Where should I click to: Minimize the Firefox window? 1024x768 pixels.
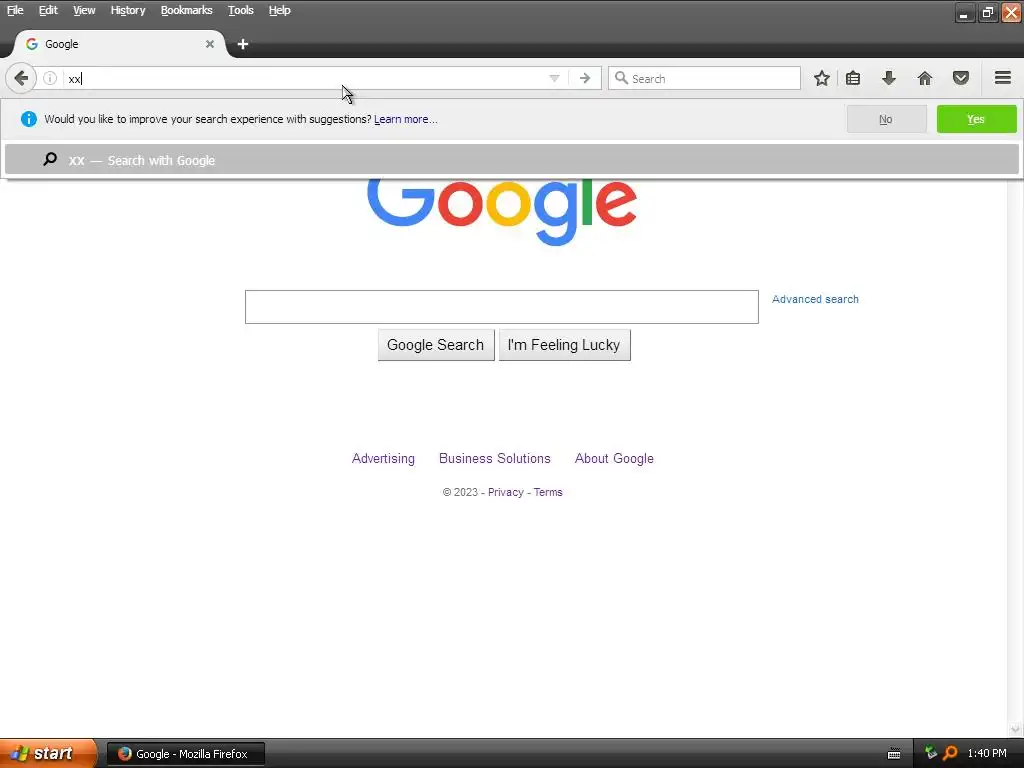point(965,12)
